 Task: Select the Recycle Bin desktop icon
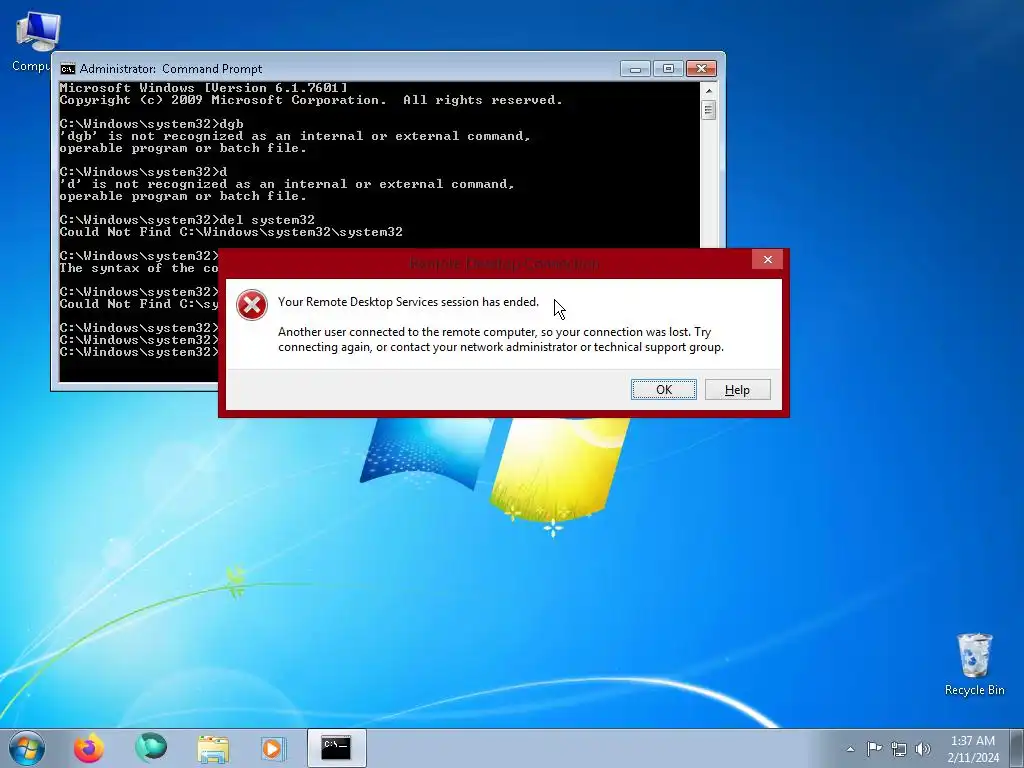(x=974, y=664)
